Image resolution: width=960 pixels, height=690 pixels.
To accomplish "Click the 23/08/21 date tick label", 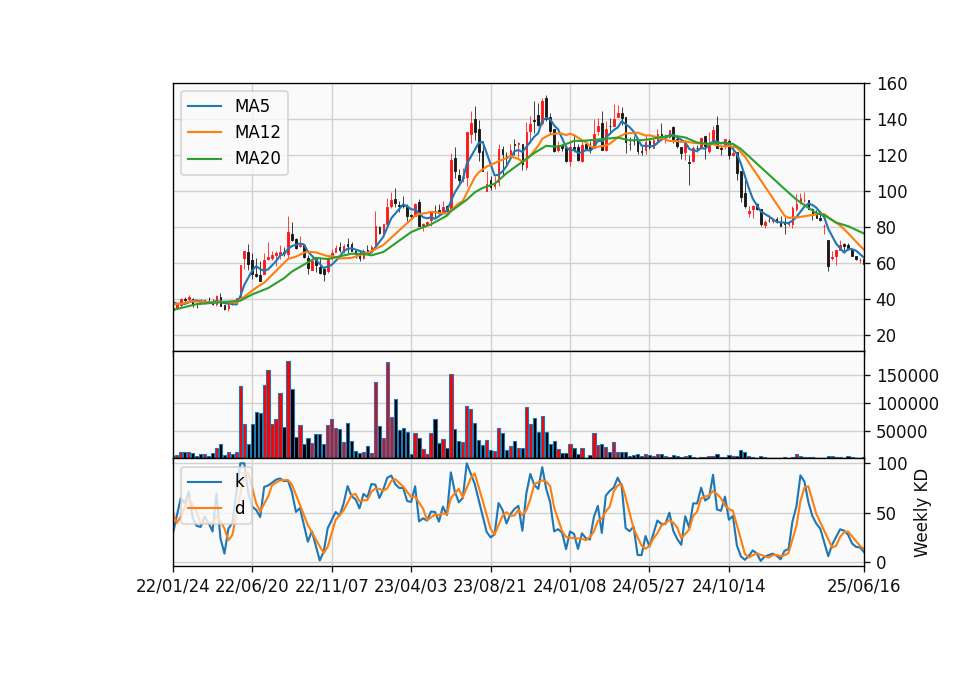I will click(490, 586).
